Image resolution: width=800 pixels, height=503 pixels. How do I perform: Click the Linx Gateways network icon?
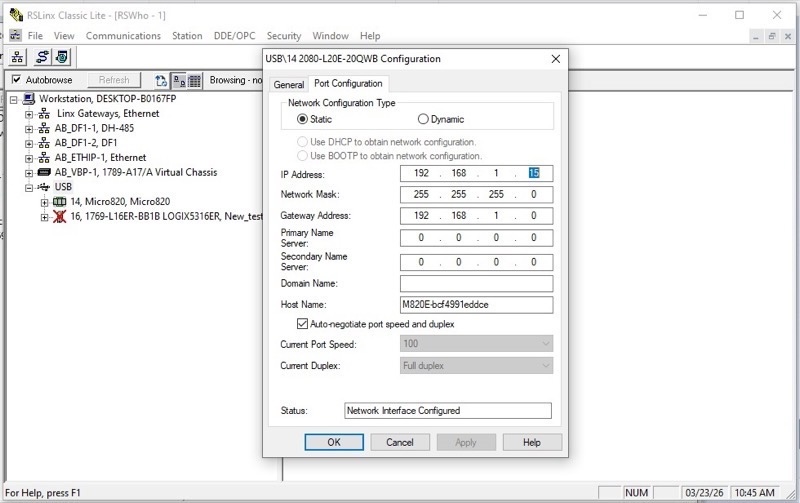[x=44, y=113]
